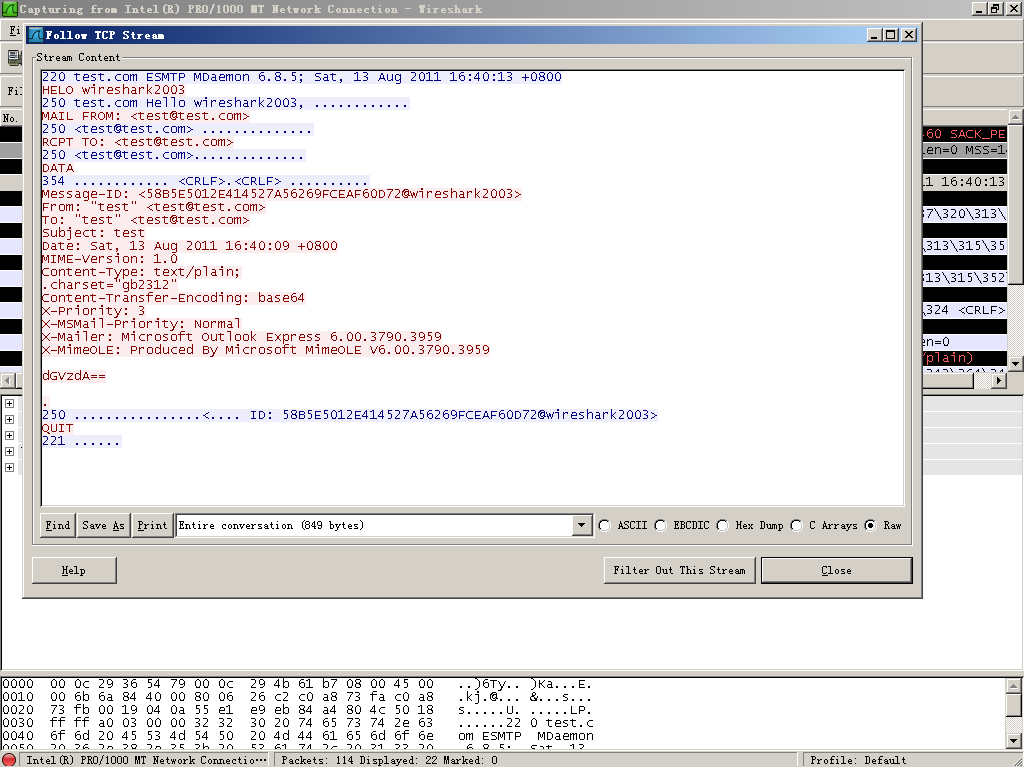This screenshot has height=768, width=1024.
Task: Click the 'From: "test"' header line
Action: 153,208
